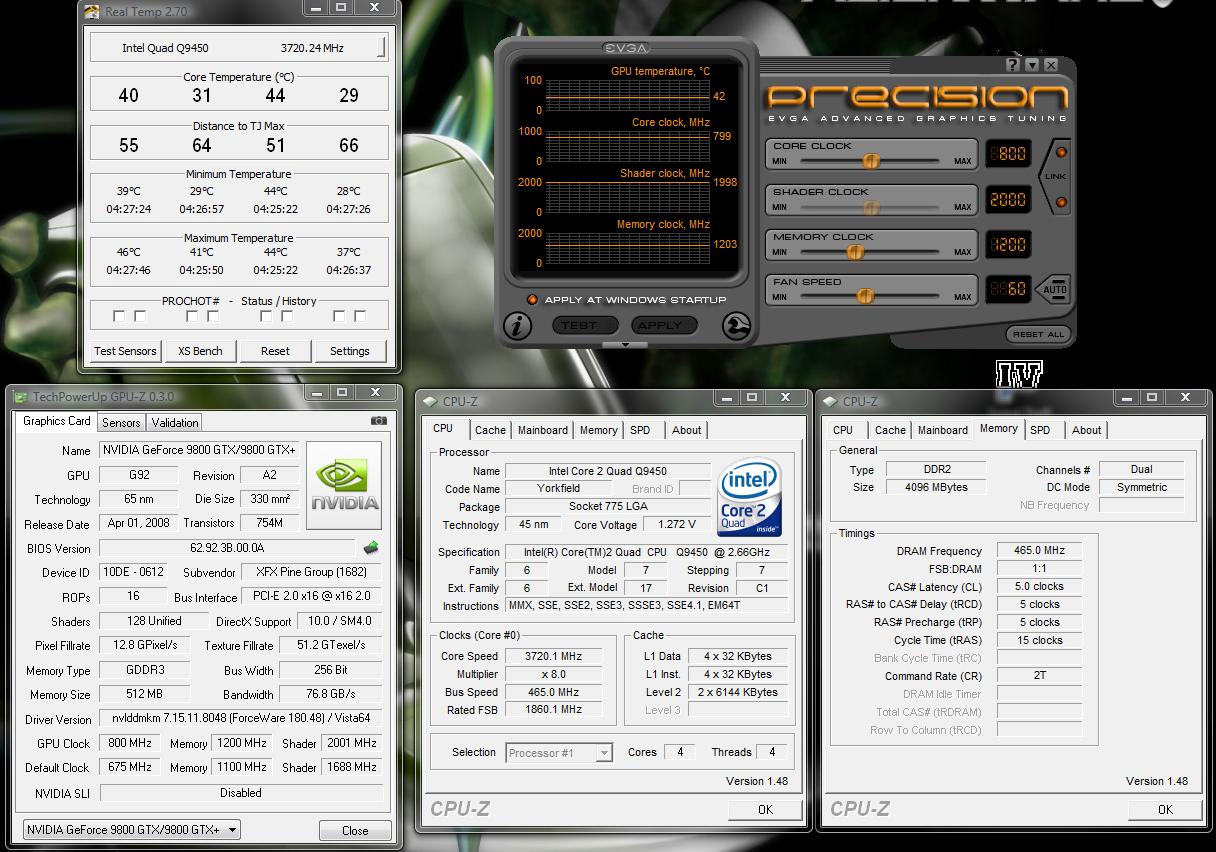This screenshot has width=1216, height=852.
Task: Open Mainboard tab in the CPU-Z processor window
Action: [543, 430]
